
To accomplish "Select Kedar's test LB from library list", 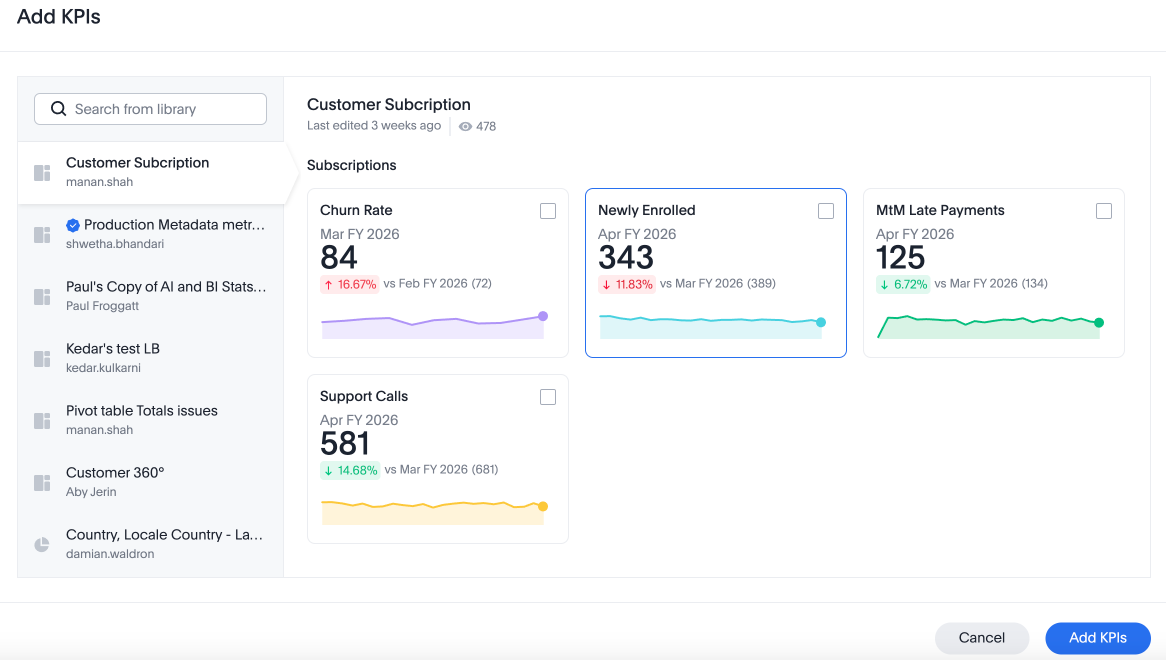I will [x=113, y=349].
